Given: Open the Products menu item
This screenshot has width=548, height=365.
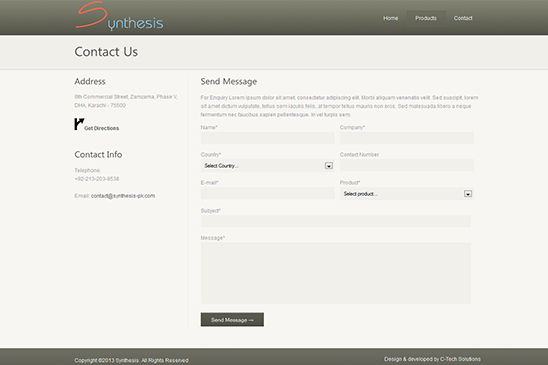Looking at the screenshot, I should tap(426, 18).
